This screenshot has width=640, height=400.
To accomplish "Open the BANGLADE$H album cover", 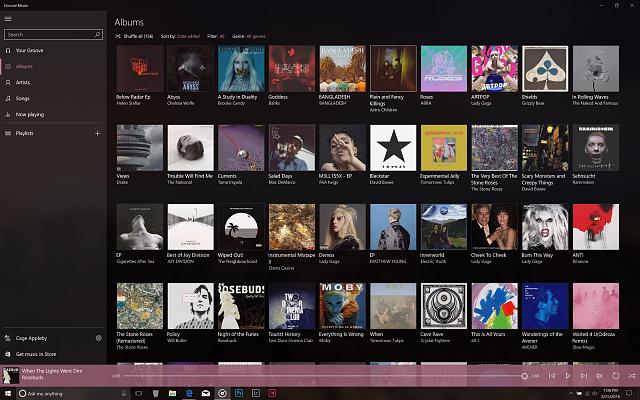I will click(342, 69).
